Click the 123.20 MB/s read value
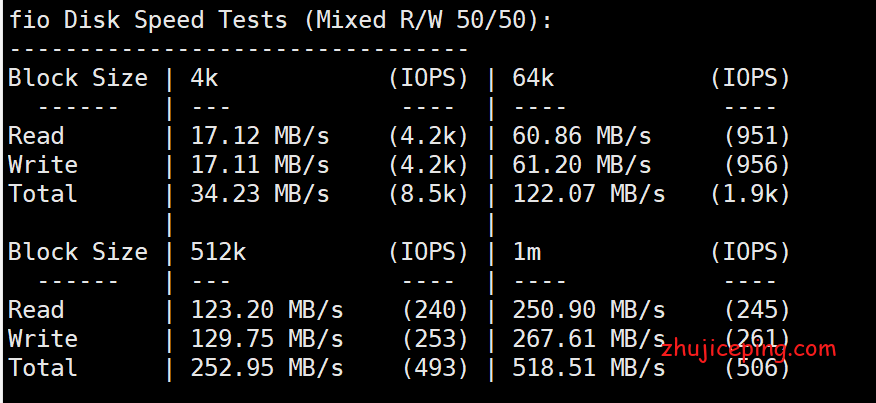 coord(267,310)
